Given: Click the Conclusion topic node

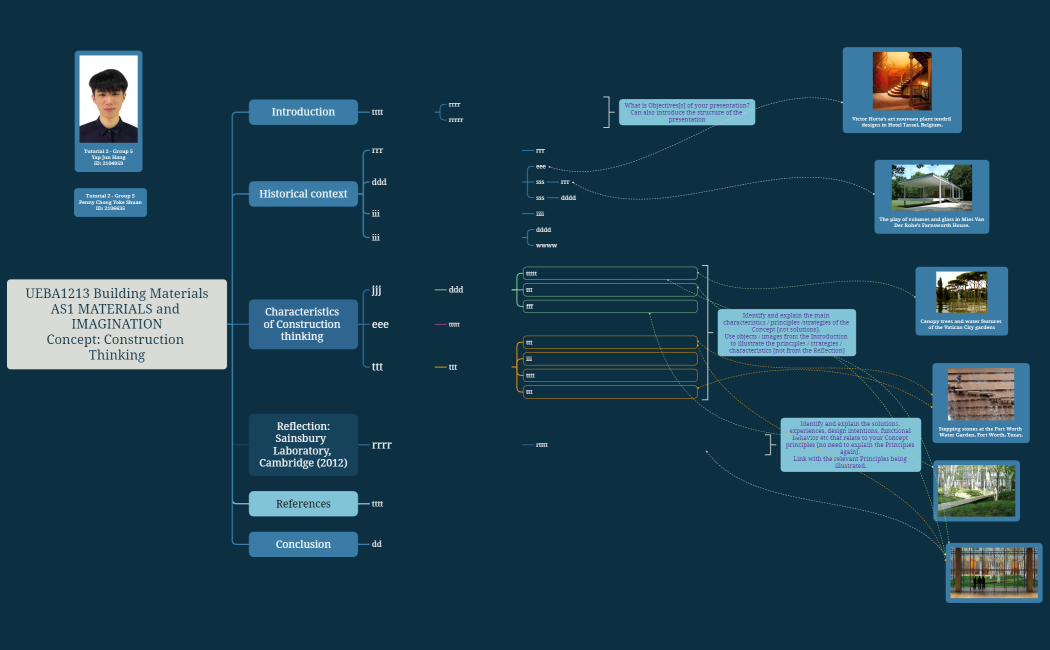Looking at the screenshot, I should click(303, 544).
